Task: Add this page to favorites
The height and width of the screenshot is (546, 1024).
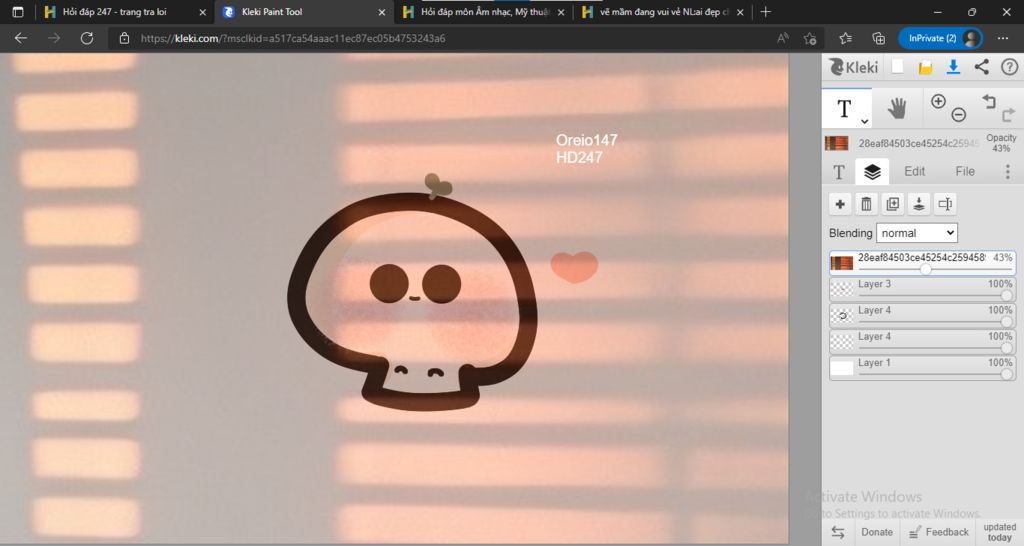Action: pyautogui.click(x=810, y=39)
